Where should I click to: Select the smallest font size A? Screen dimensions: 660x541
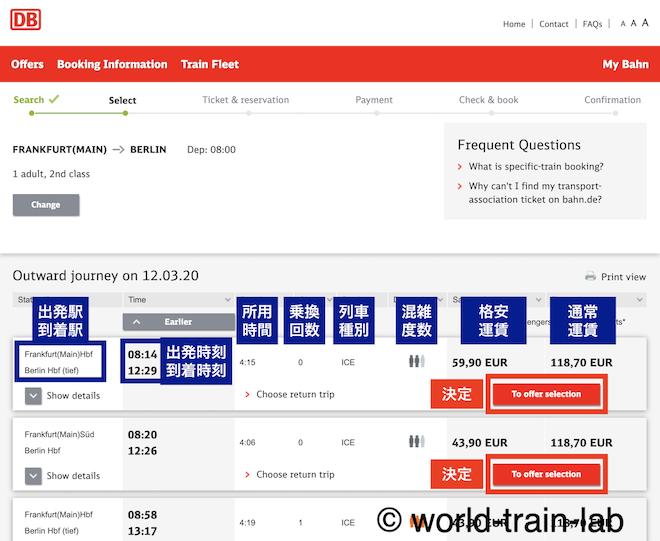click(x=623, y=24)
